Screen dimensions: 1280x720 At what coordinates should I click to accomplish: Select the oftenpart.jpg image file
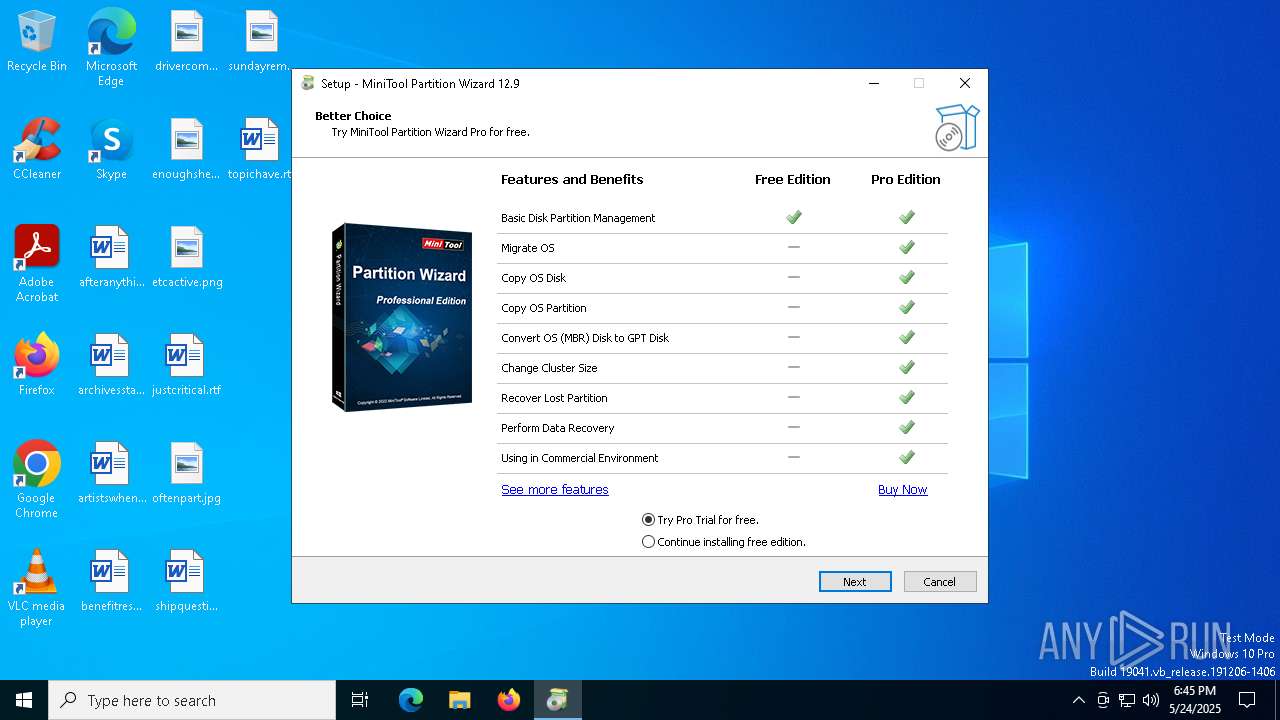coord(186,474)
